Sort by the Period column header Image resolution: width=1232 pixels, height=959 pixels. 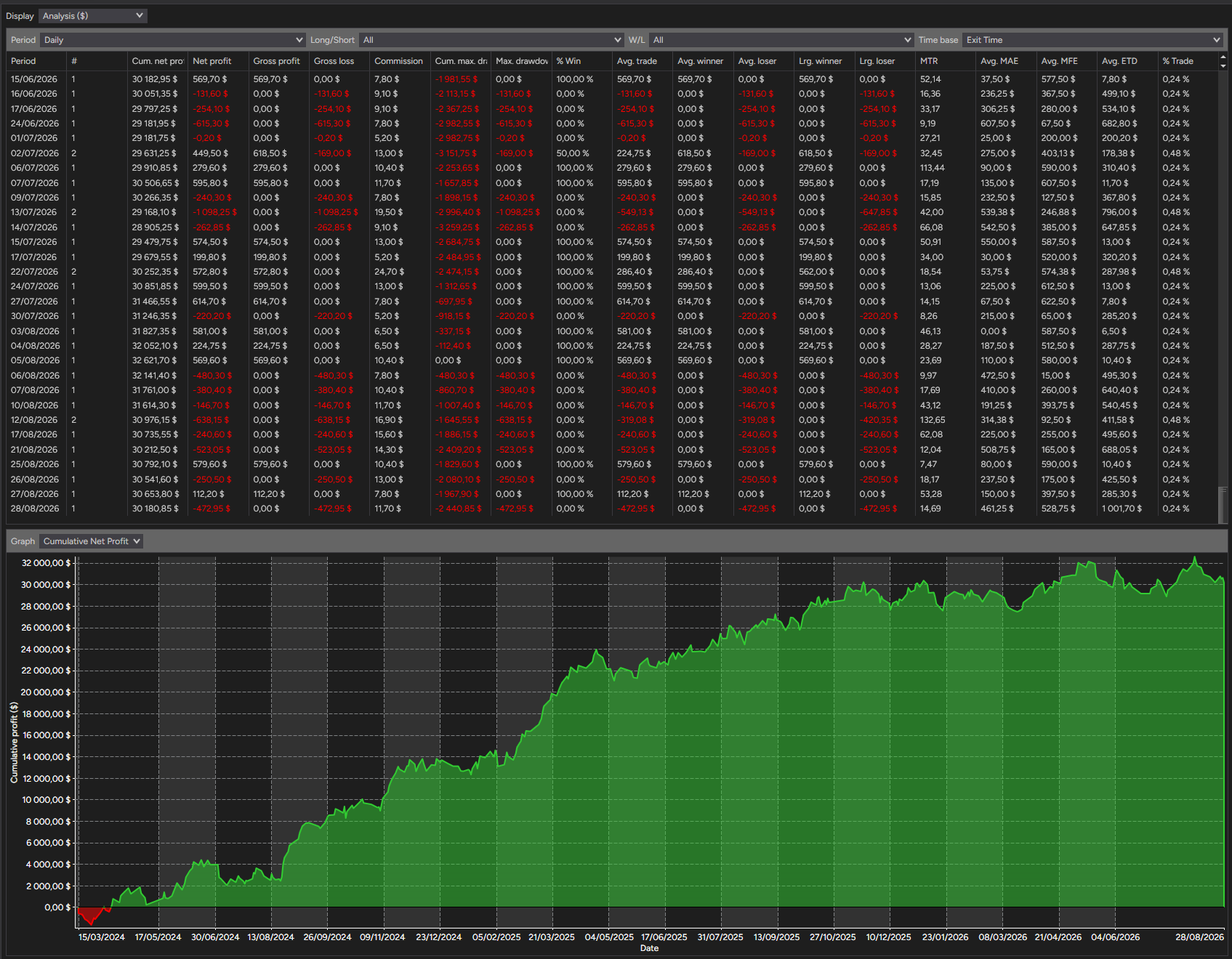tap(36, 61)
